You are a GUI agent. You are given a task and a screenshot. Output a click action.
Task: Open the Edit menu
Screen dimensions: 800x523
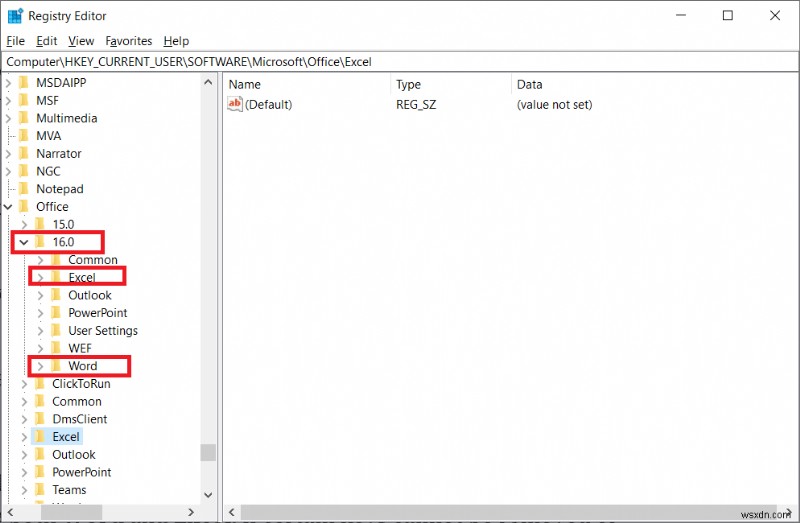46,41
